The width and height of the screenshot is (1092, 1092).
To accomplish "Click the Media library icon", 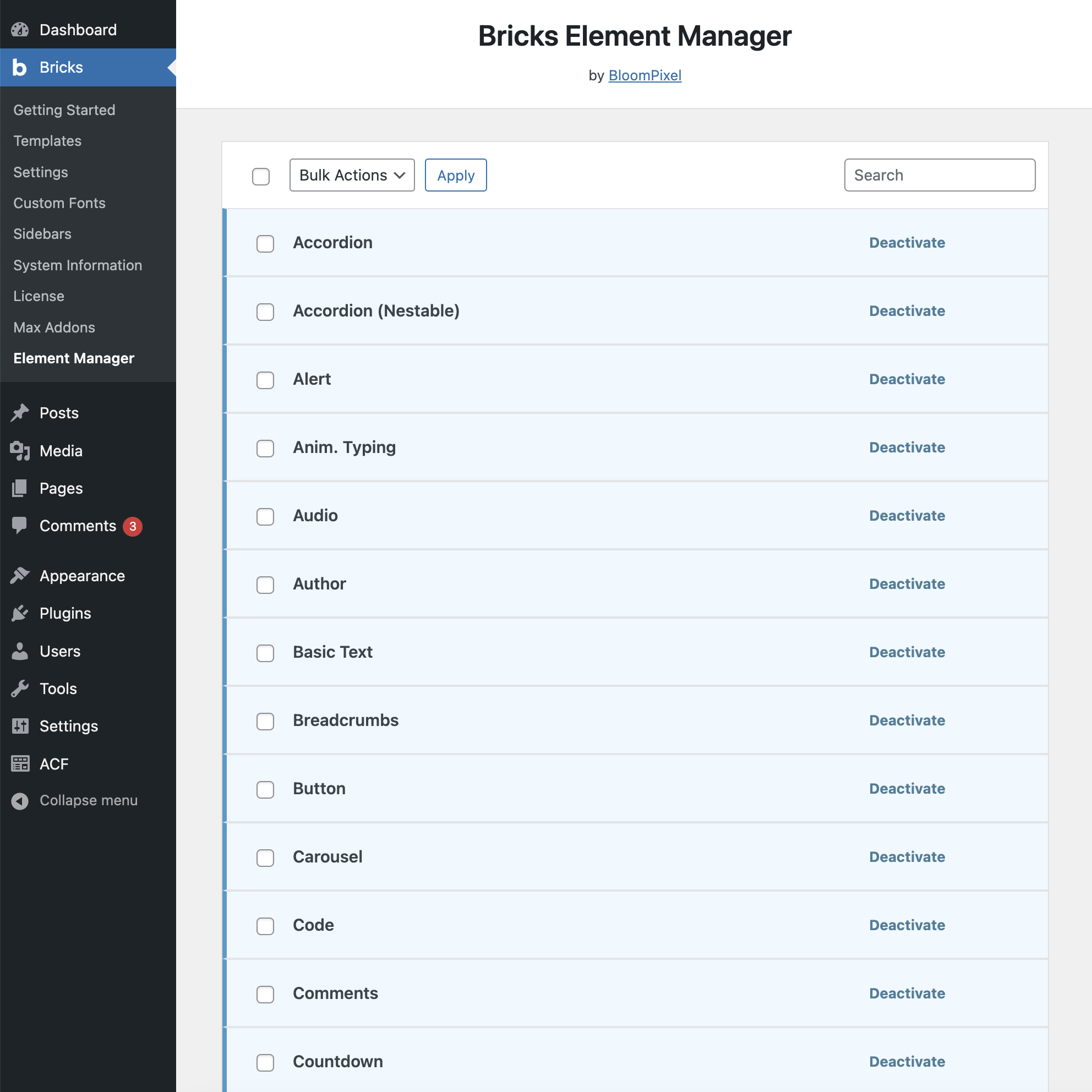I will coord(20,450).
